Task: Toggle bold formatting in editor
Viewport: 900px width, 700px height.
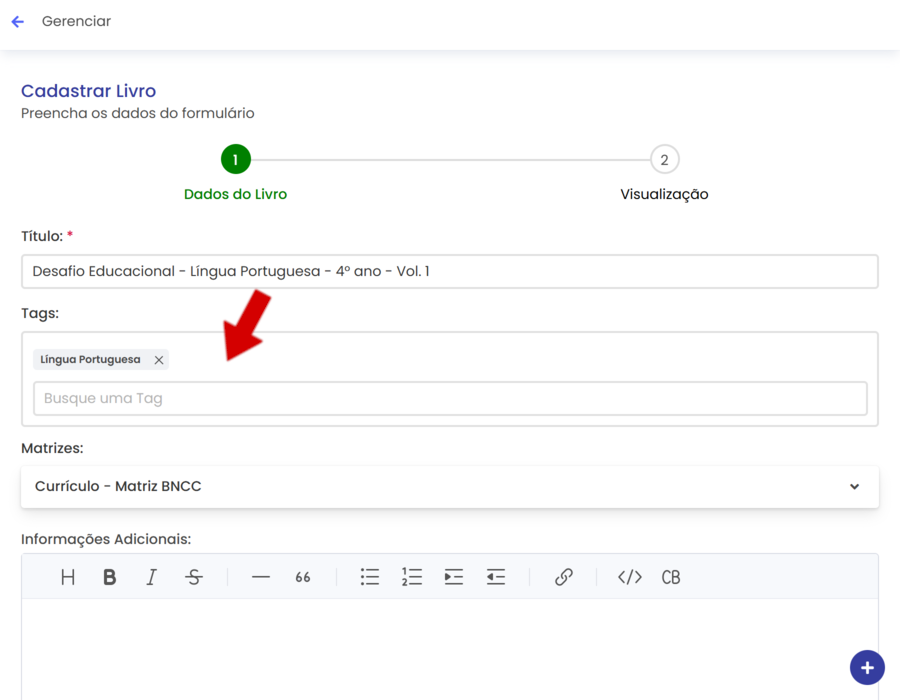Action: [110, 577]
